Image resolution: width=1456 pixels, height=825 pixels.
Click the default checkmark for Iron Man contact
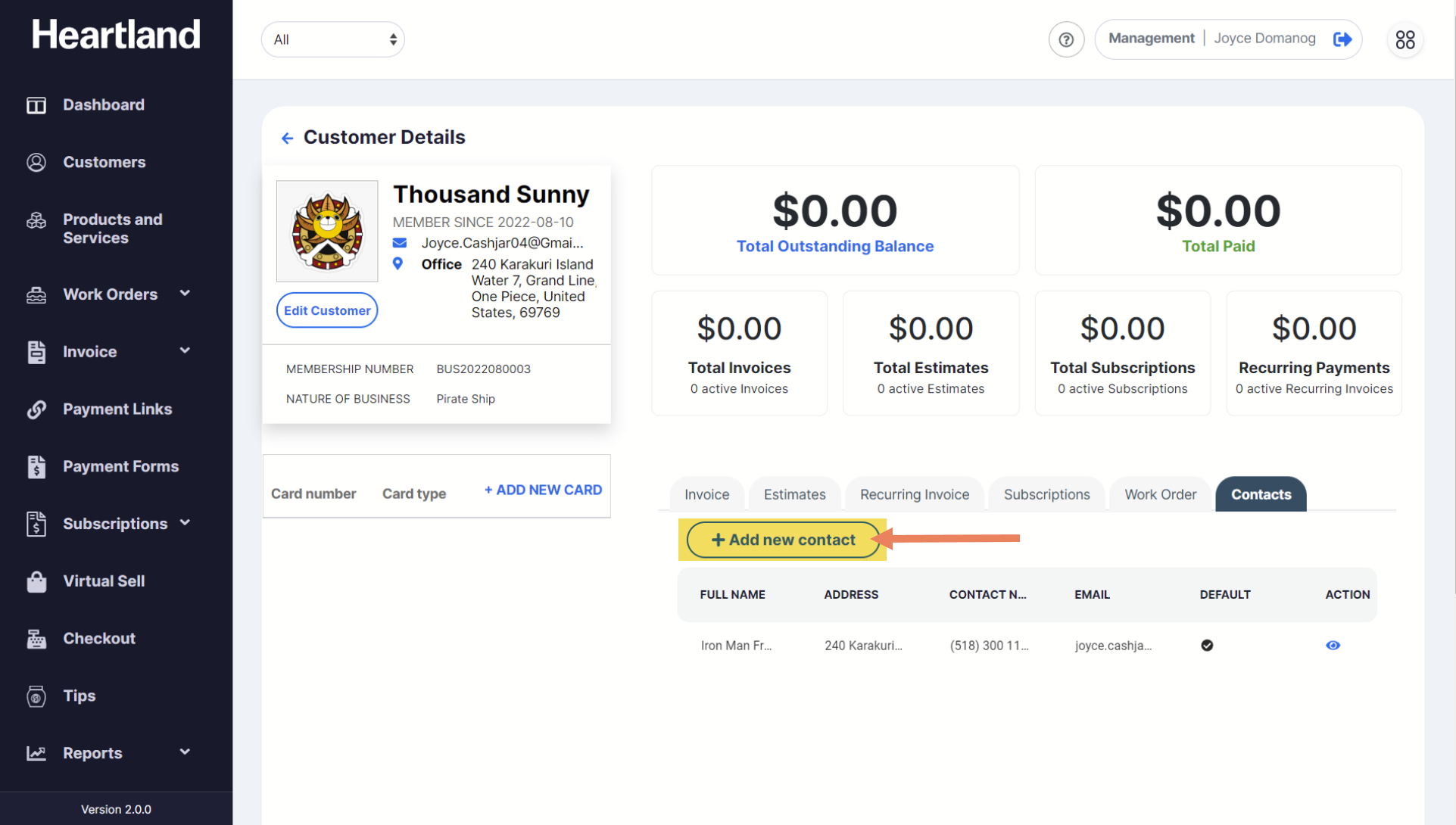click(1207, 646)
